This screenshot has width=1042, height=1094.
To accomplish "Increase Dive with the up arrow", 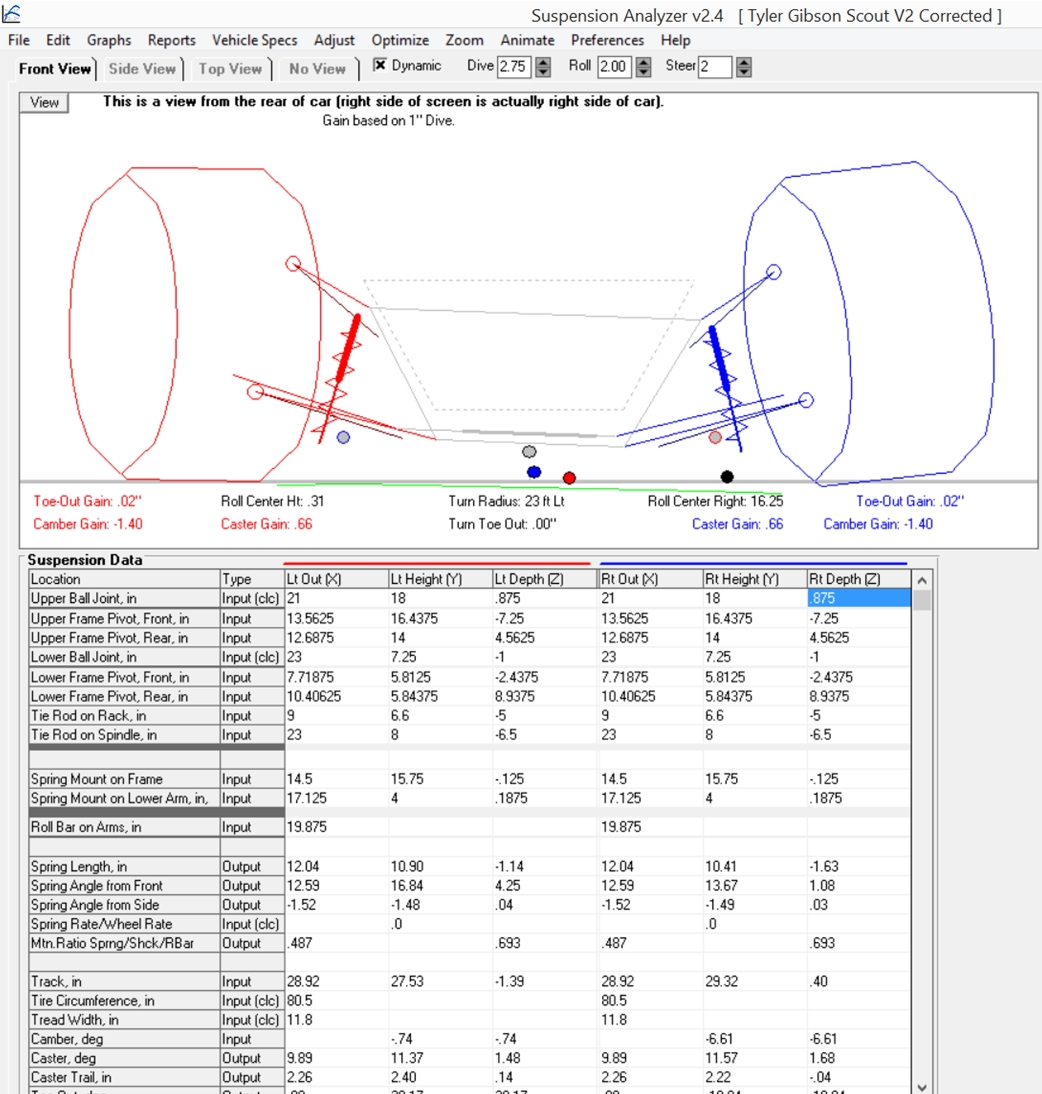I will coord(543,61).
